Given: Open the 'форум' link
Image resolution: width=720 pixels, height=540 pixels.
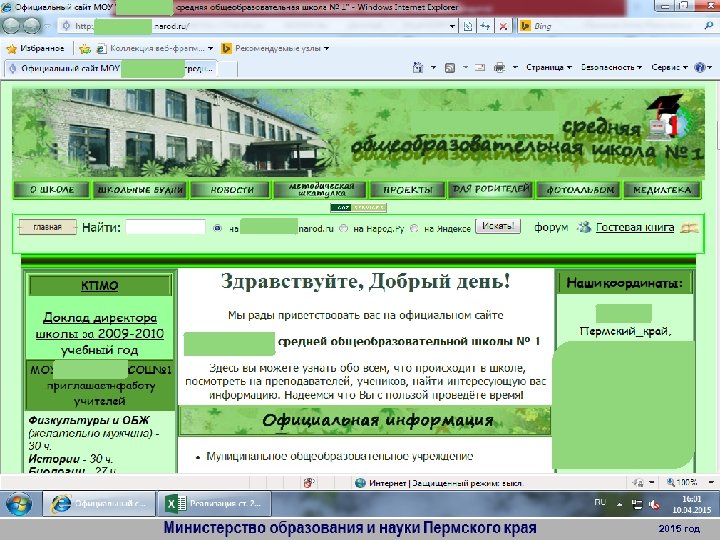Looking at the screenshot, I should pos(551,227).
